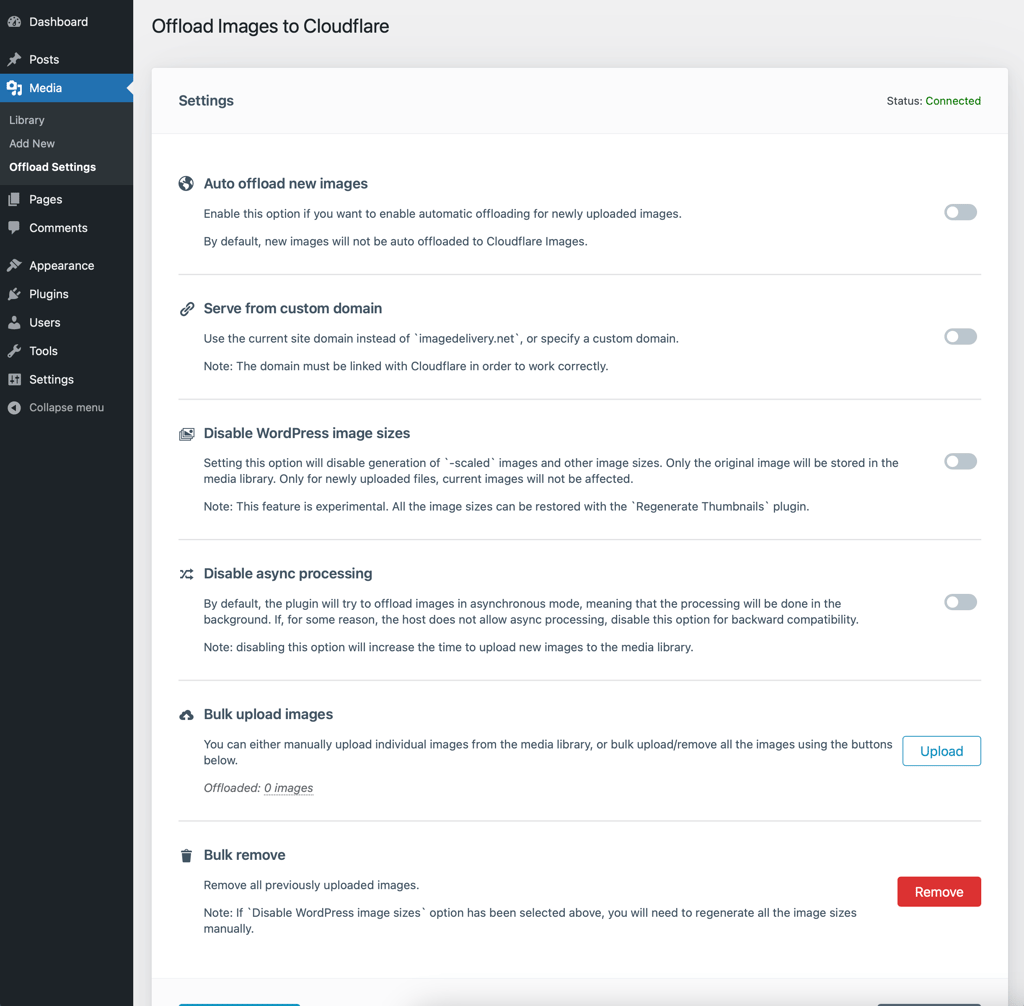Viewport: 1024px width, 1006px height.
Task: Open the Tools menu item
Action: click(x=67, y=351)
